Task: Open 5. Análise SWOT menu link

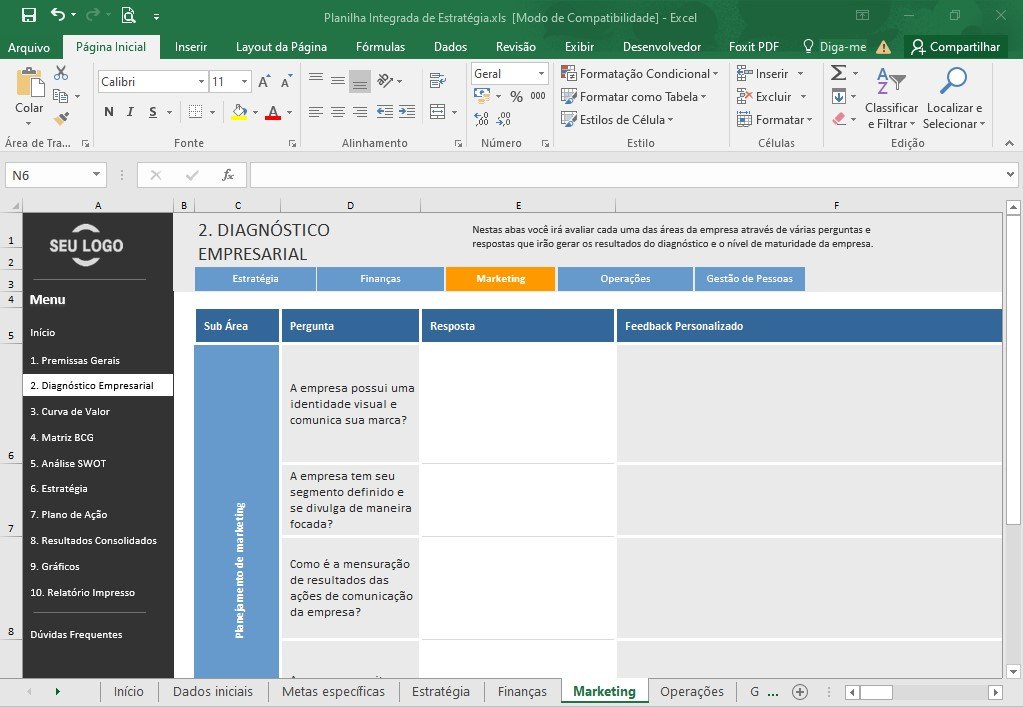Action: [x=68, y=464]
